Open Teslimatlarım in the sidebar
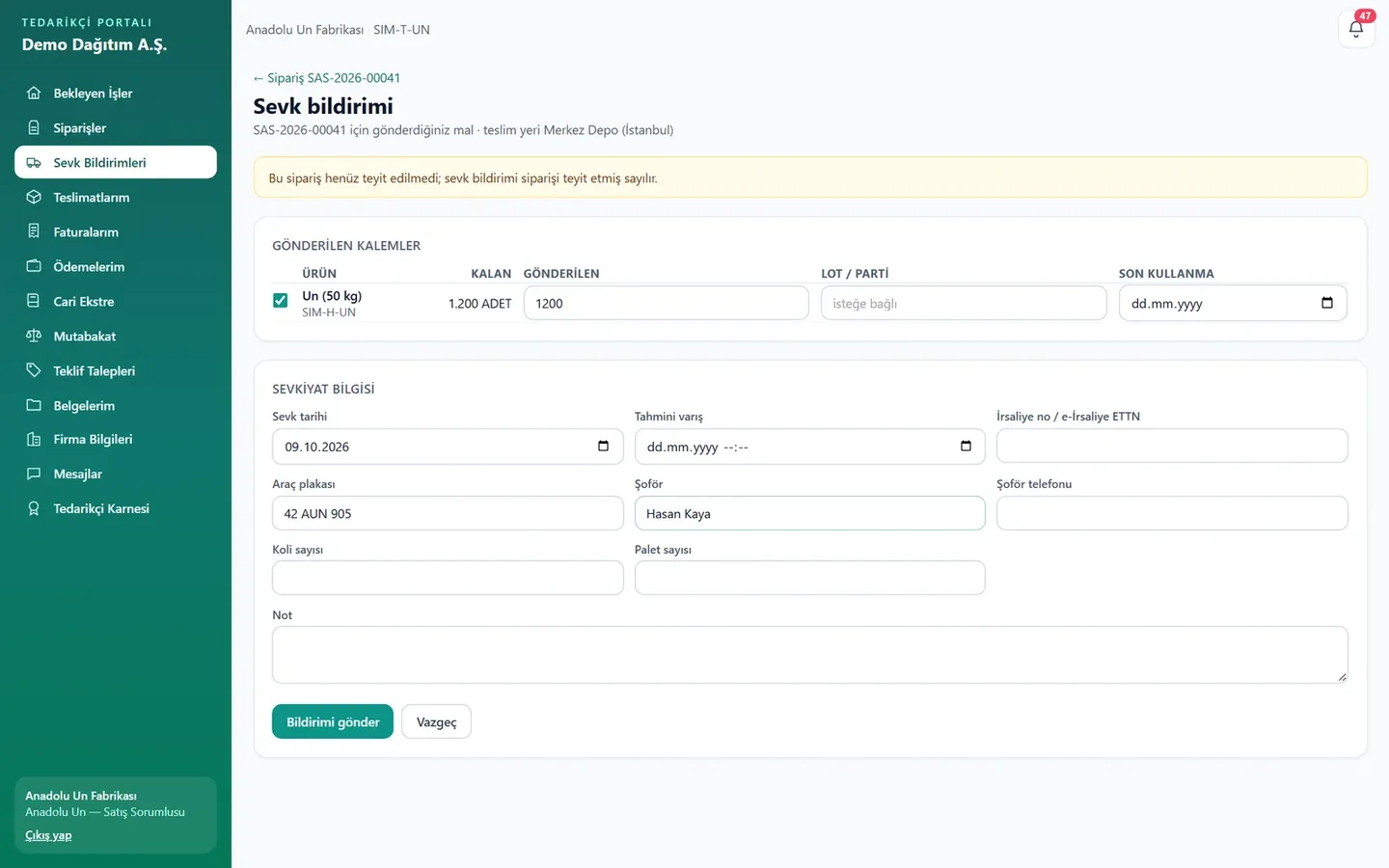The width and height of the screenshot is (1389, 868). pos(116,197)
